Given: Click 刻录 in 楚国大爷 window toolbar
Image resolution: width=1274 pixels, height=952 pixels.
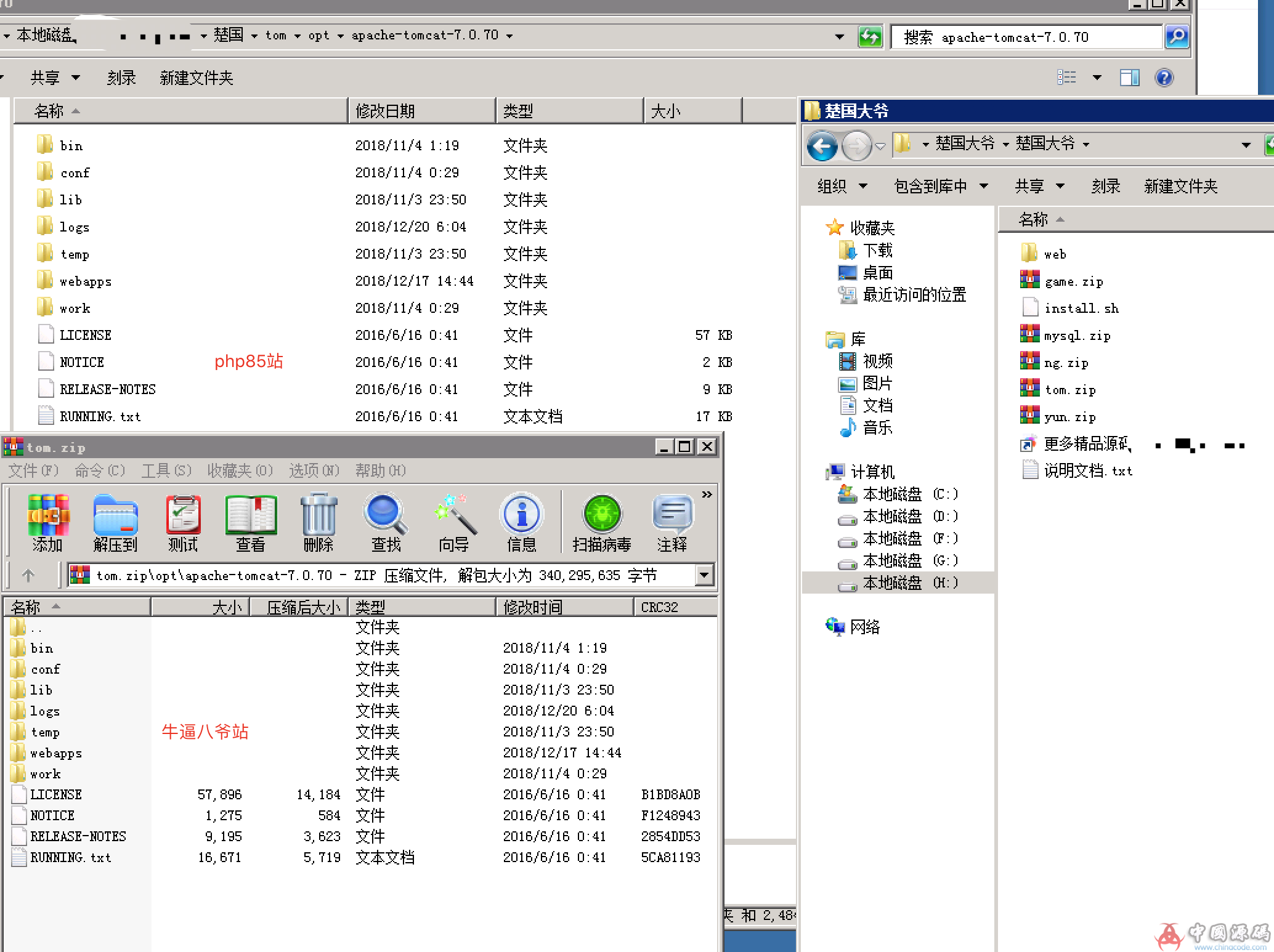Looking at the screenshot, I should [x=1106, y=186].
